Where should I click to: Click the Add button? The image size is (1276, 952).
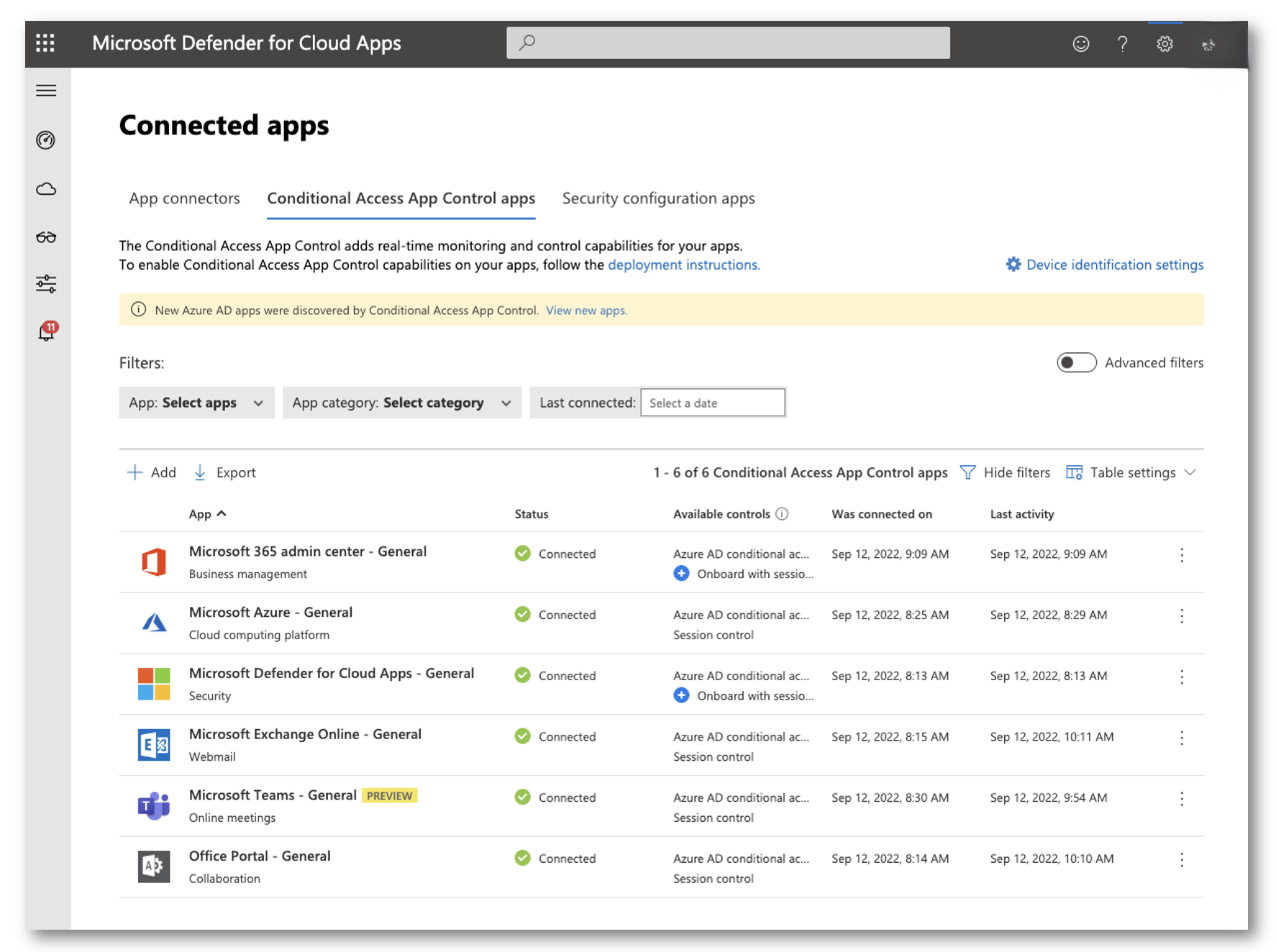[x=152, y=472]
